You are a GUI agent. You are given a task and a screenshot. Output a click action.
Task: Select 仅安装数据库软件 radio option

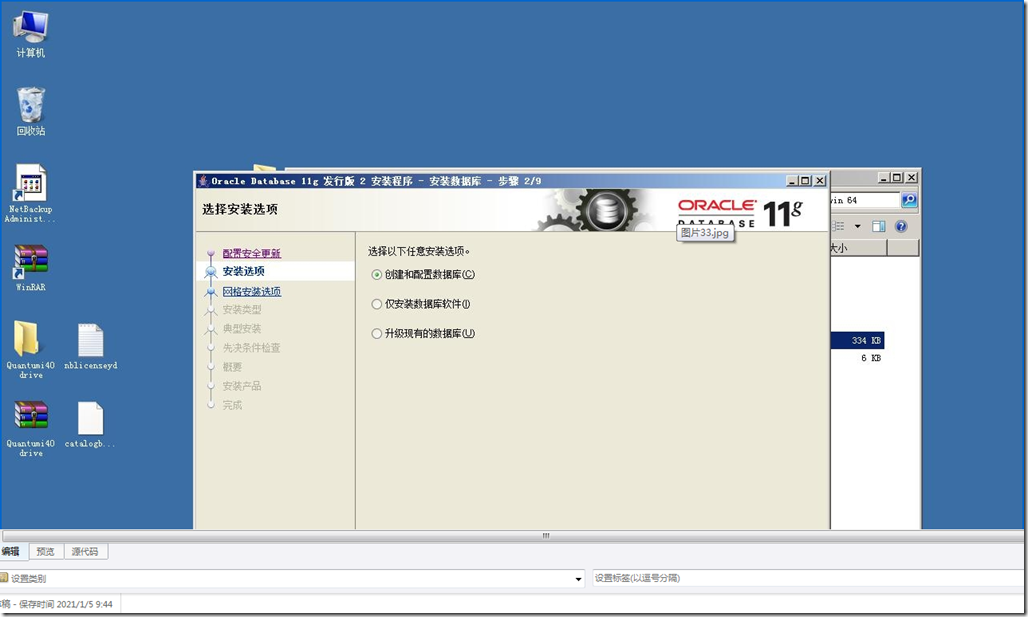(376, 304)
